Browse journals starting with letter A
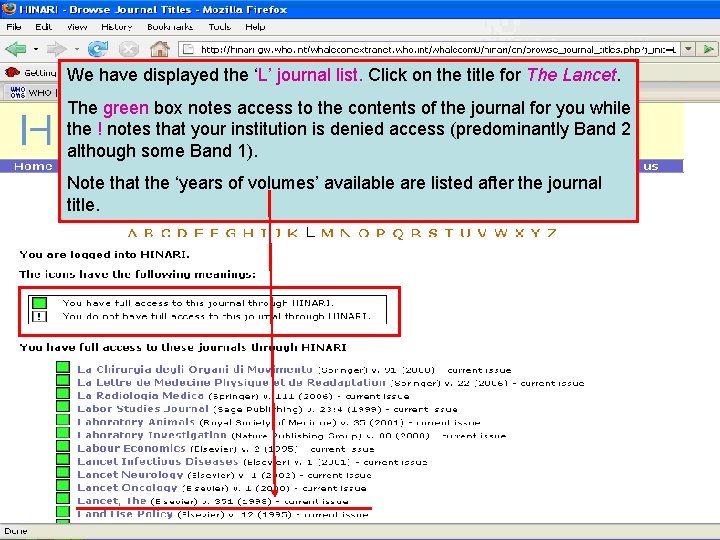 click(x=132, y=233)
